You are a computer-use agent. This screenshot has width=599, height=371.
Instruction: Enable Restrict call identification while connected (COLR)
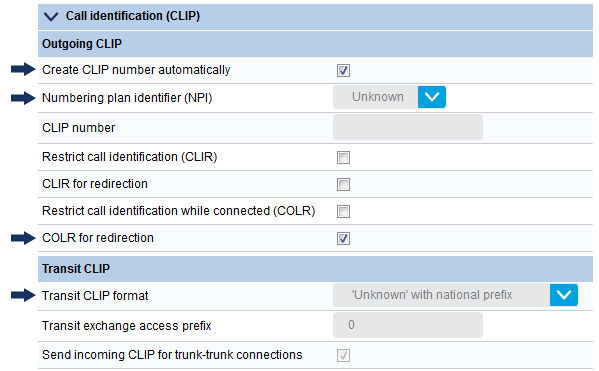coord(343,211)
